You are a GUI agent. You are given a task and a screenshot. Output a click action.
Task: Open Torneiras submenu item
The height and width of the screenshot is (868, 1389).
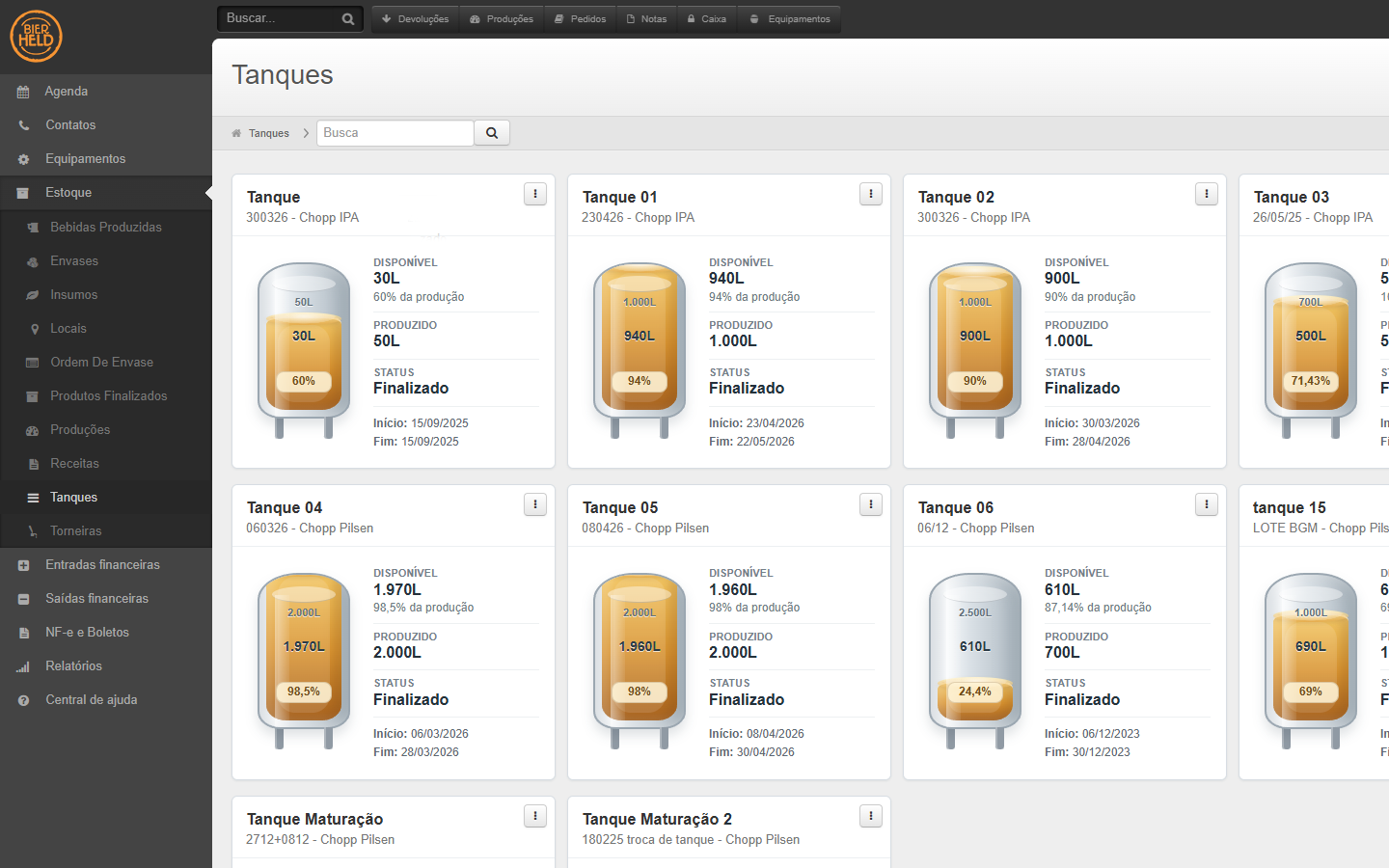point(106,531)
